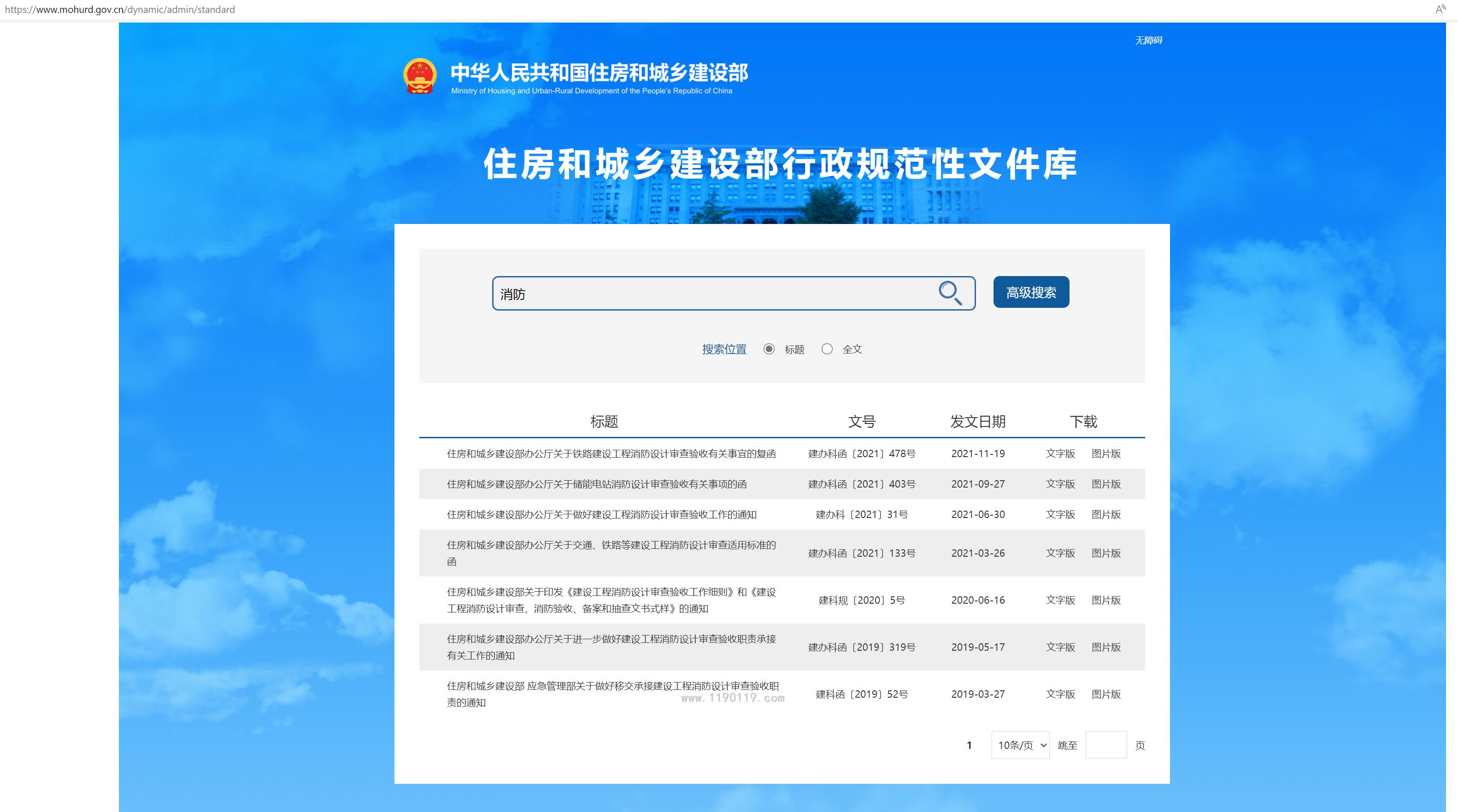Download 图片版 for the 2020-06-16 document
Image resolution: width=1458 pixels, height=812 pixels.
click(x=1106, y=600)
